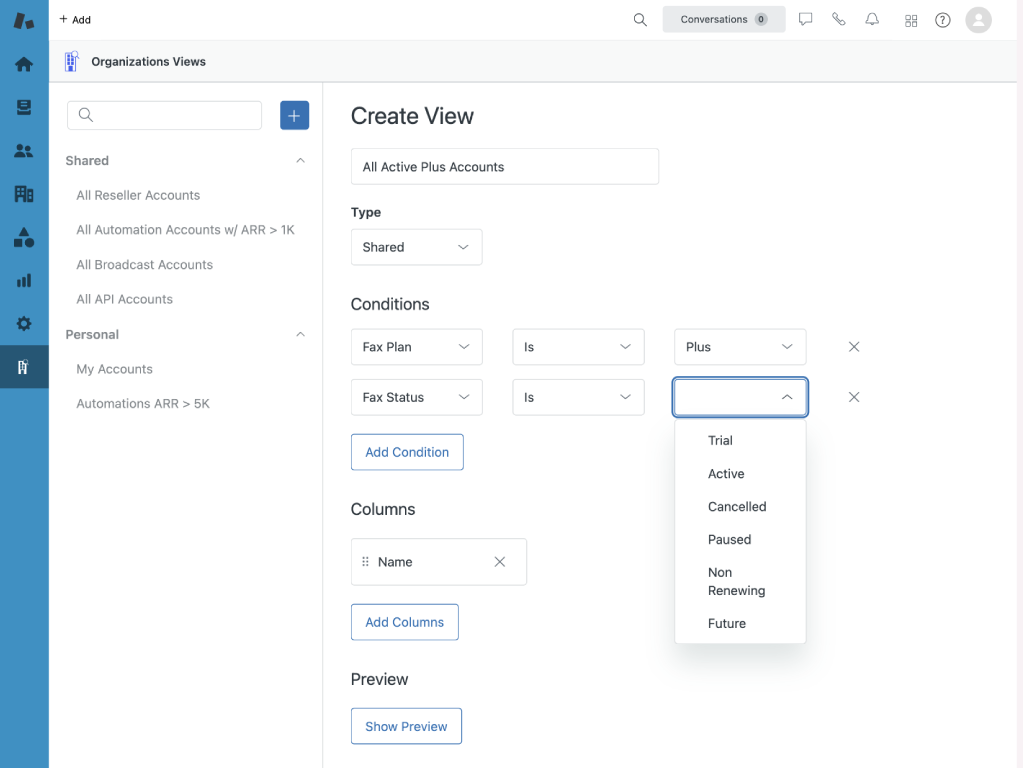
Task: Choose Active from status options
Action: point(726,474)
